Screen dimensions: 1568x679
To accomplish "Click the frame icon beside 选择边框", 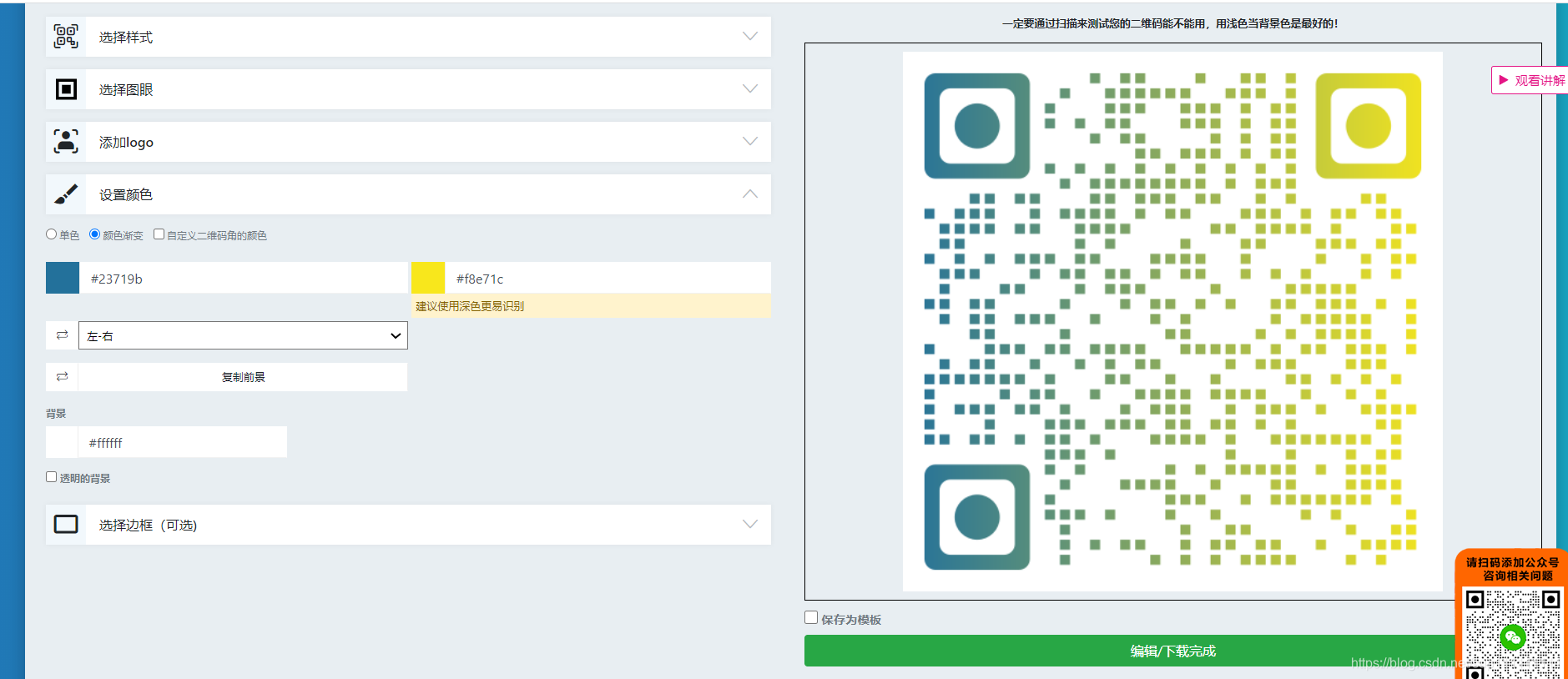I will coord(66,525).
